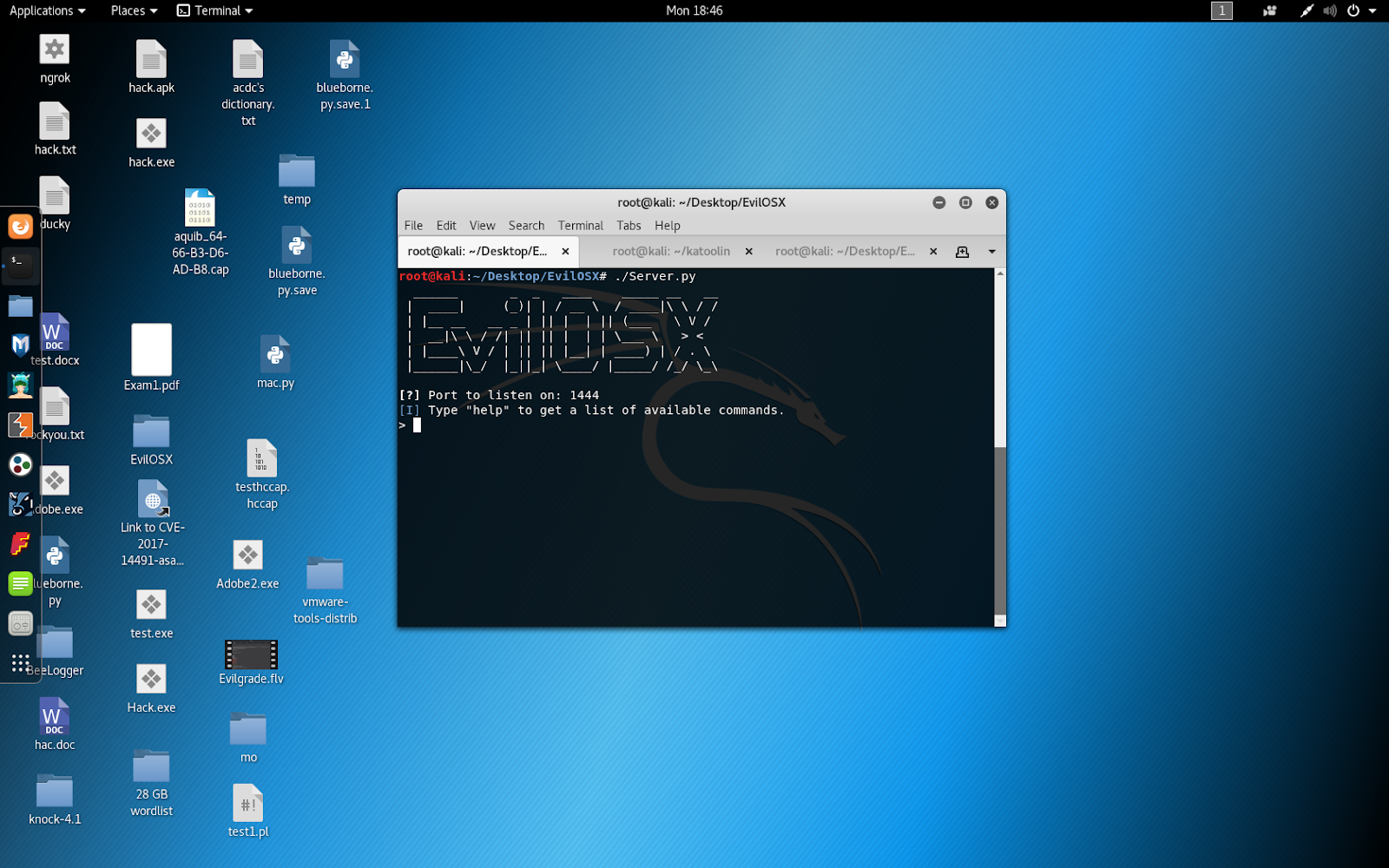This screenshot has height=868, width=1389.
Task: Open the Terminal icon in the dock
Action: click(x=20, y=266)
